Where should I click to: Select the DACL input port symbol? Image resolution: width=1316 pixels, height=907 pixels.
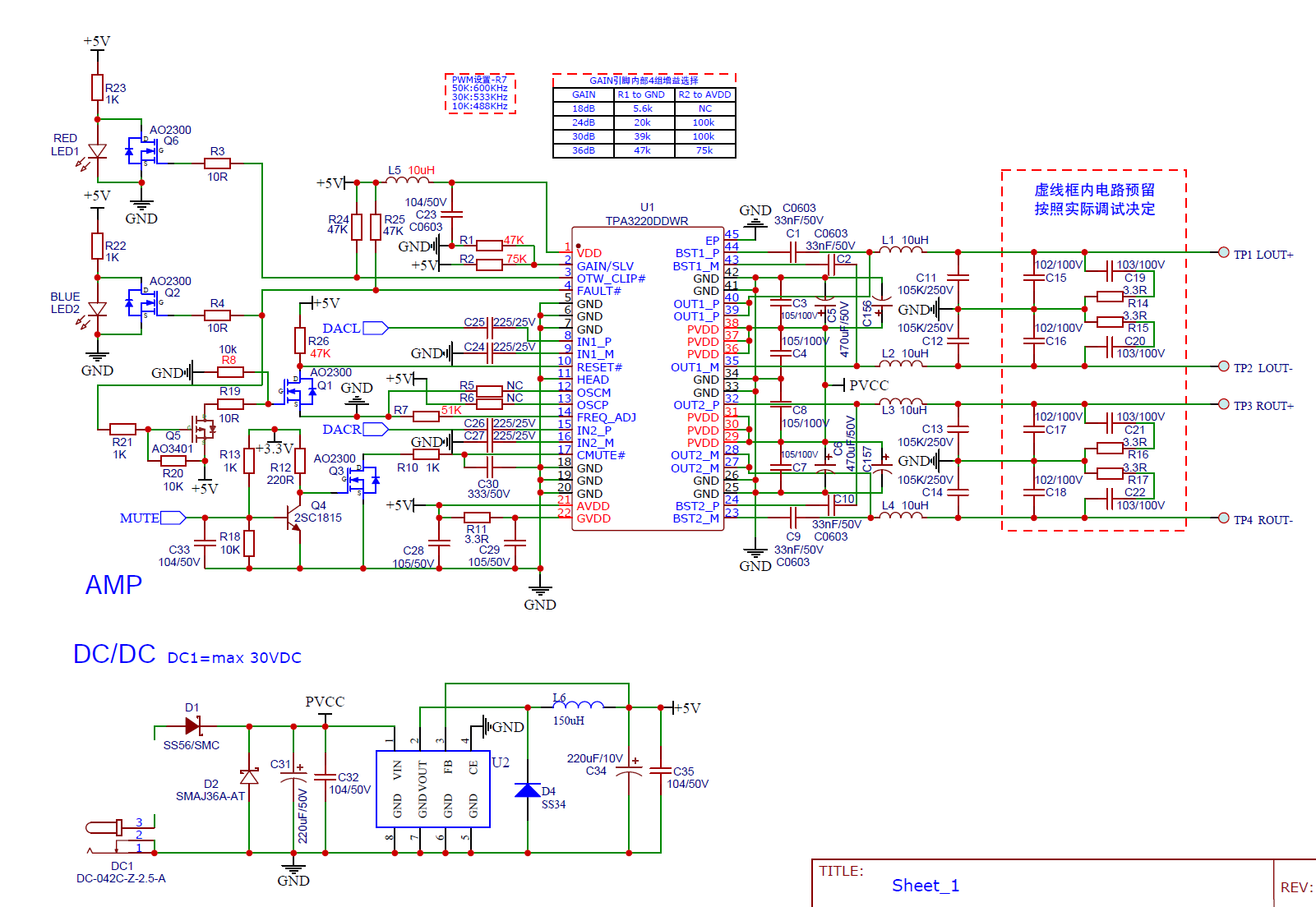pyautogui.click(x=376, y=328)
